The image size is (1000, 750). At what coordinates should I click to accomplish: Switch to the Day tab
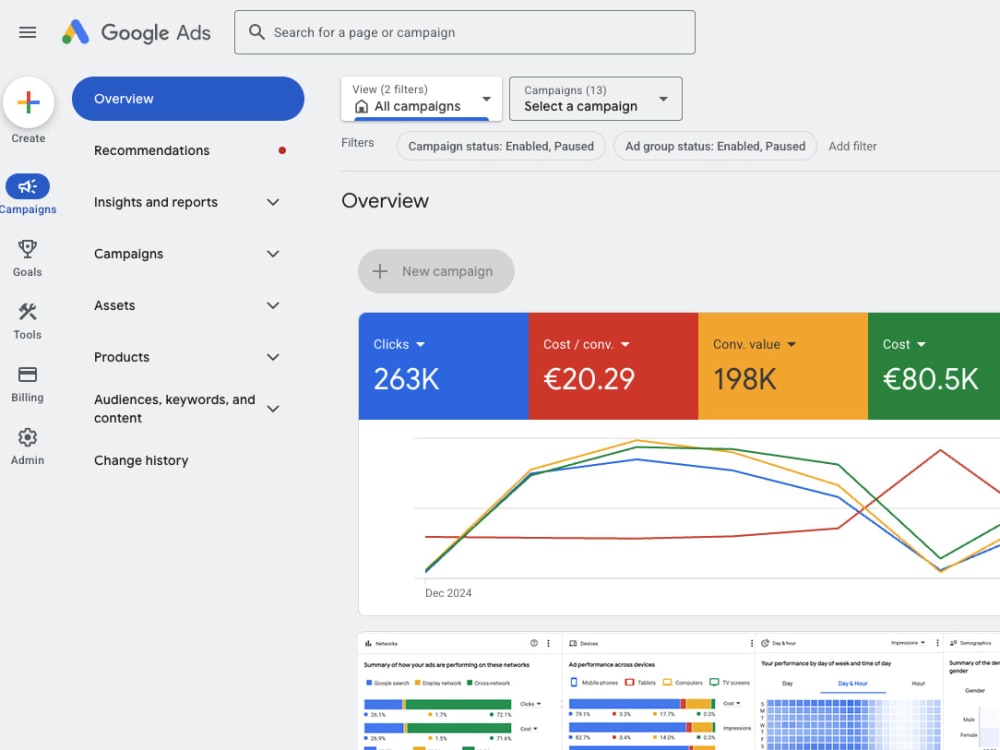(788, 684)
